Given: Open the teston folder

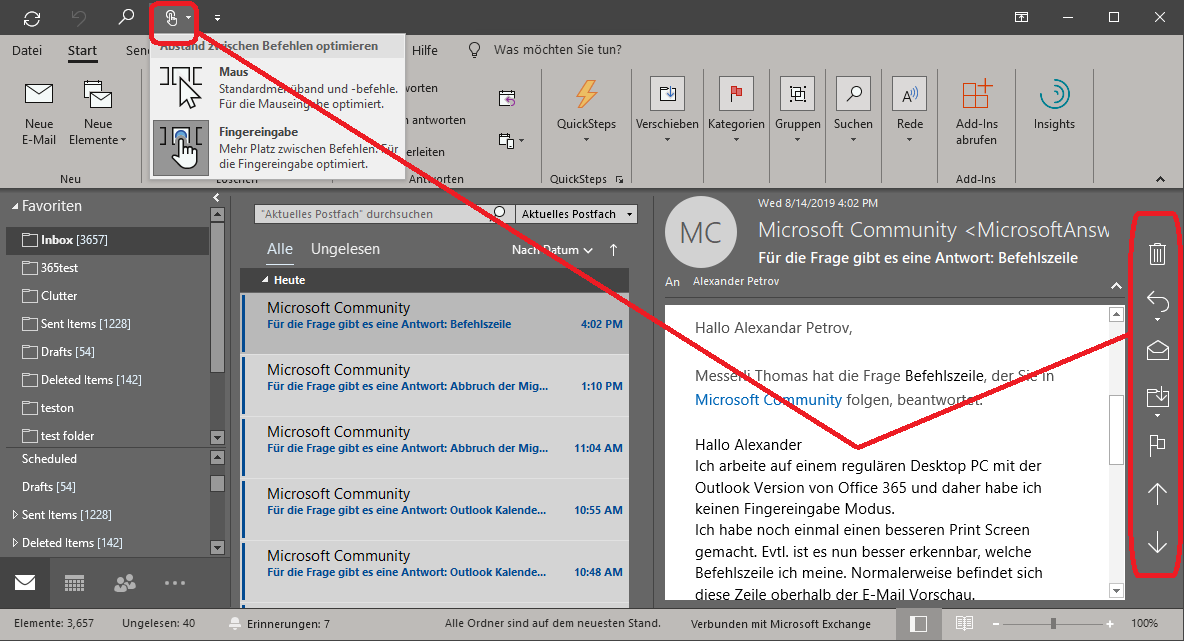Looking at the screenshot, I should tap(48, 408).
